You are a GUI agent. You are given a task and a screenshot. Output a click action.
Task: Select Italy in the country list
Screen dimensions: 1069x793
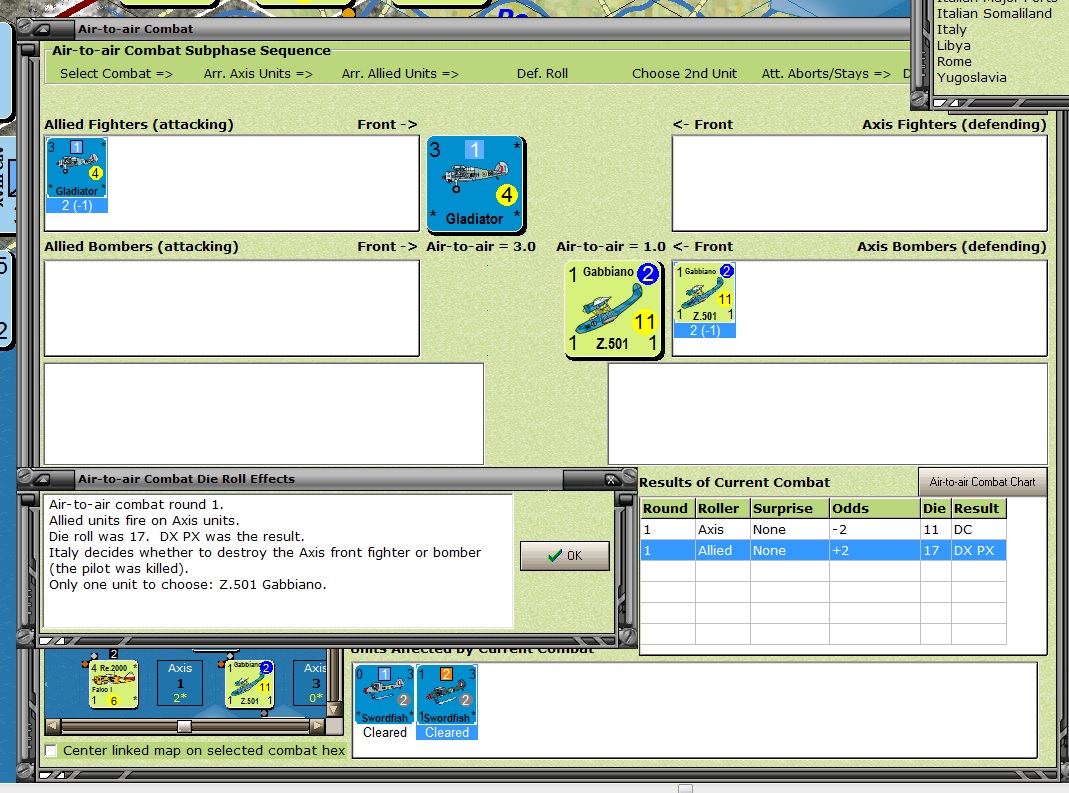click(x=951, y=30)
